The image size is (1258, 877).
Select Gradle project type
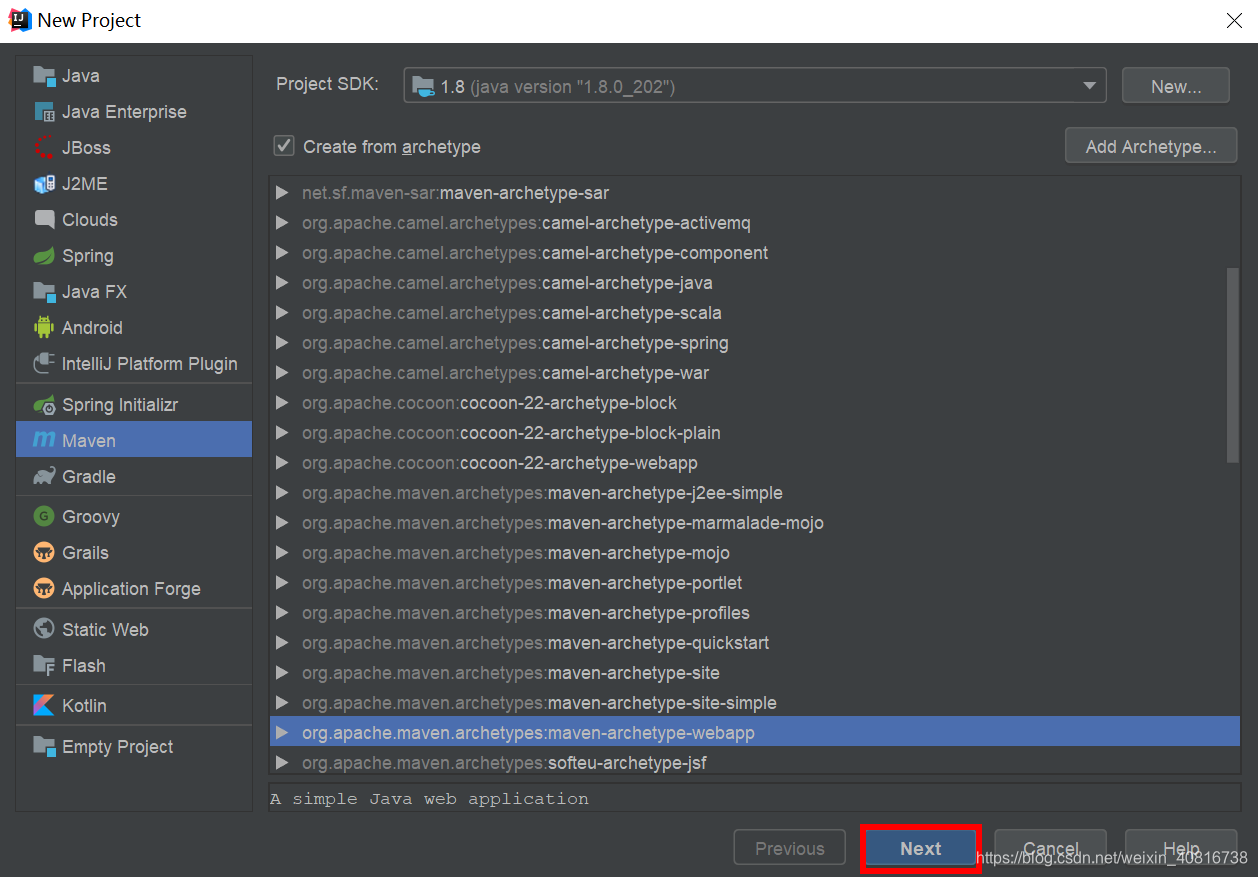pos(134,477)
